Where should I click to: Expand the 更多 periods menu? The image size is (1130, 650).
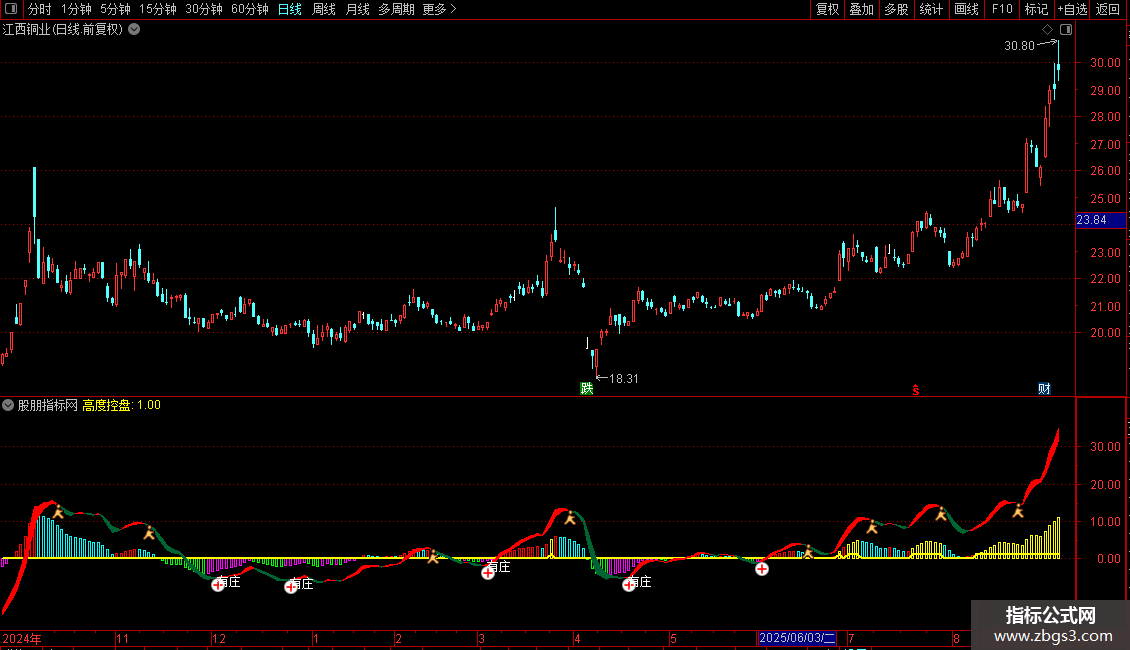coord(440,9)
